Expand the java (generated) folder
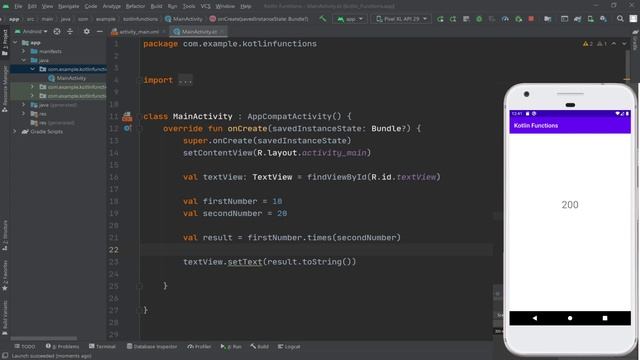The height and width of the screenshot is (360, 640). click(24, 105)
